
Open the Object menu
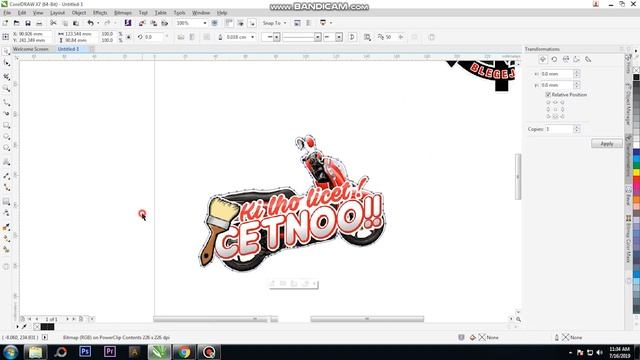(x=79, y=13)
